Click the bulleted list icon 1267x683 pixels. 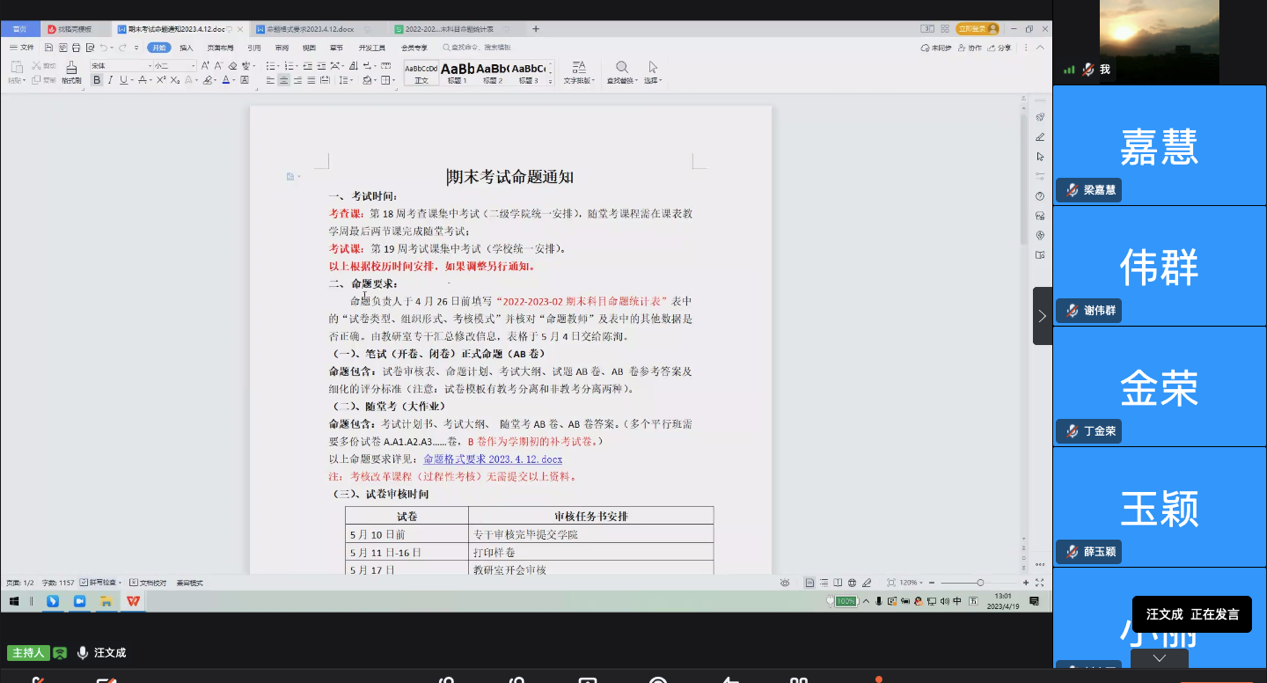tap(271, 66)
